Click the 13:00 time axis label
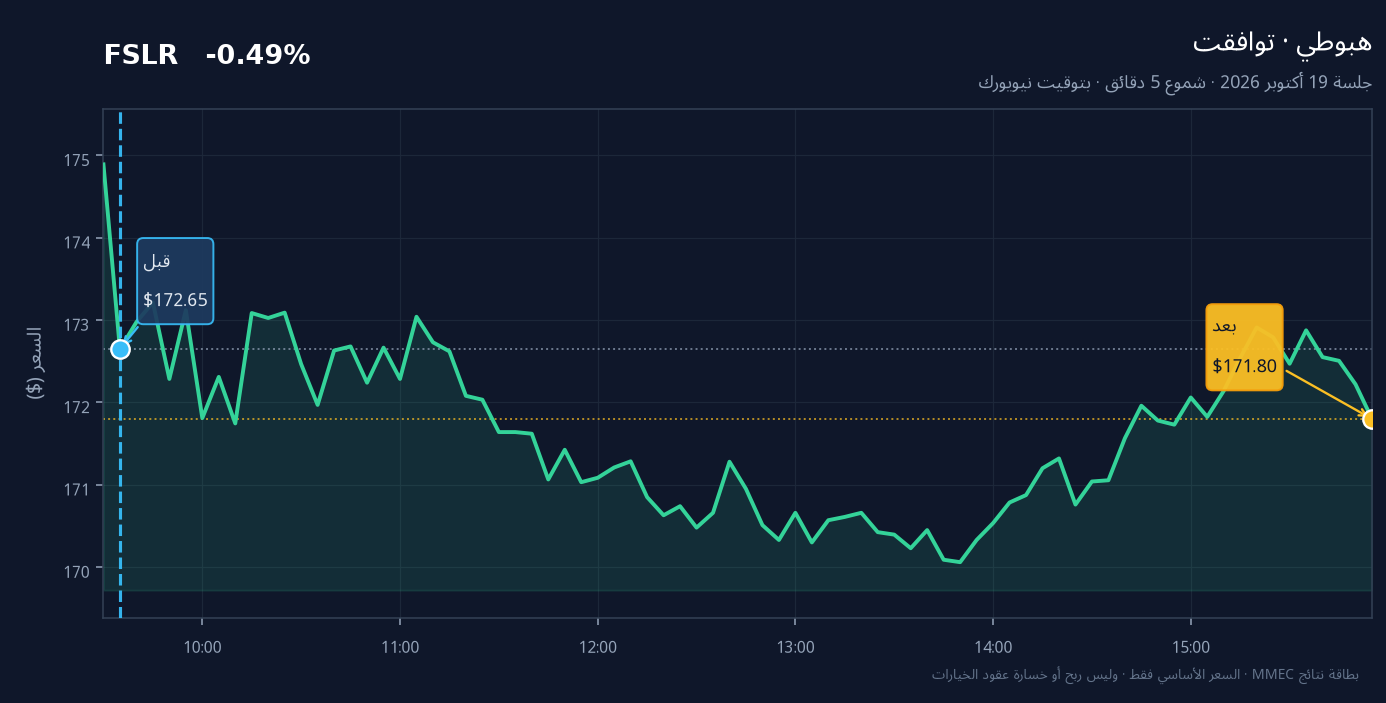This screenshot has width=1386, height=703. [x=795, y=647]
